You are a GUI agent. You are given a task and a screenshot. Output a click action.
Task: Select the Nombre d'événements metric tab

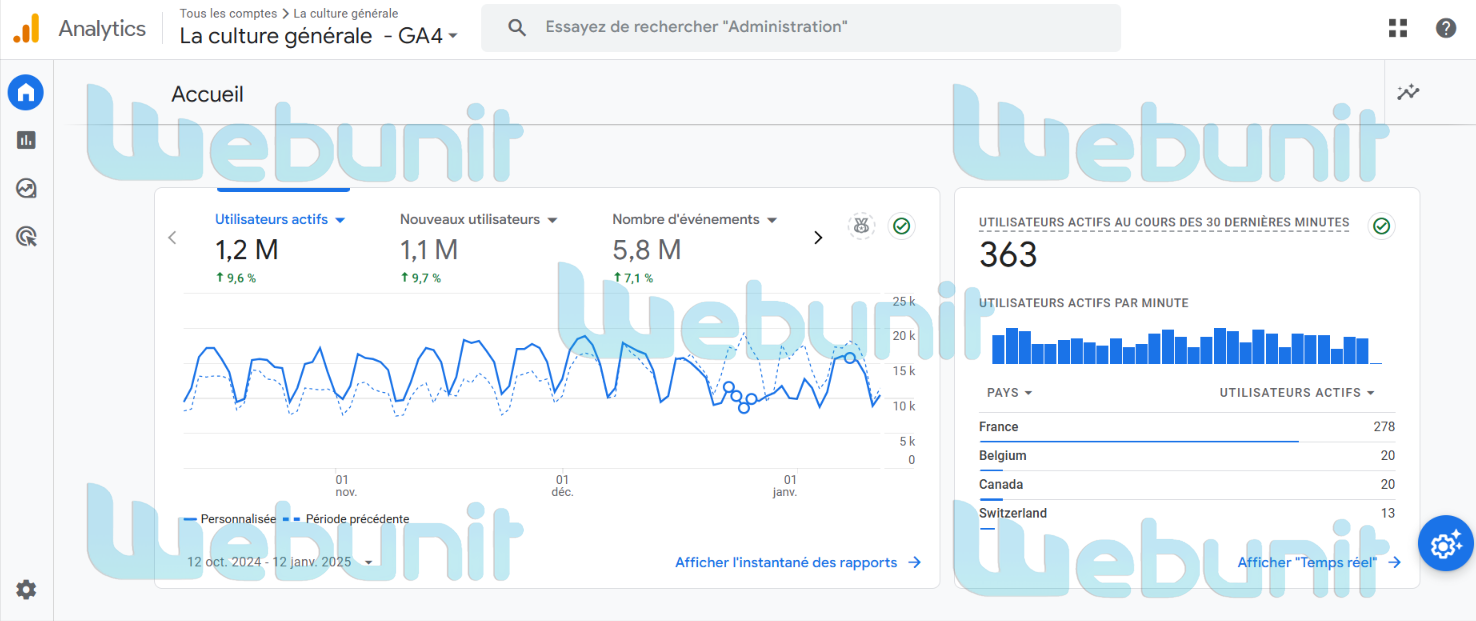point(686,219)
